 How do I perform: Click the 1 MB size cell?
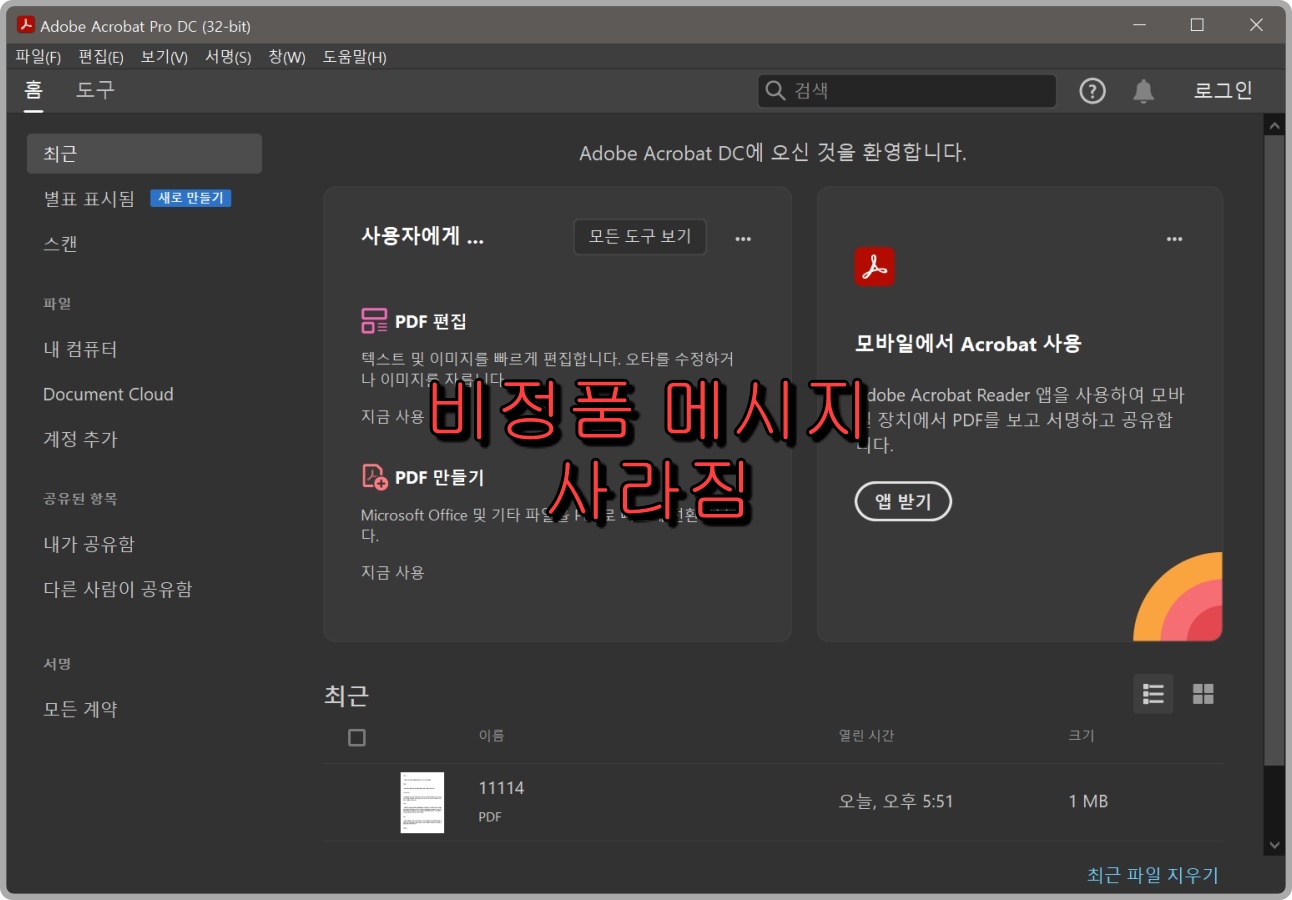pyautogui.click(x=1088, y=802)
